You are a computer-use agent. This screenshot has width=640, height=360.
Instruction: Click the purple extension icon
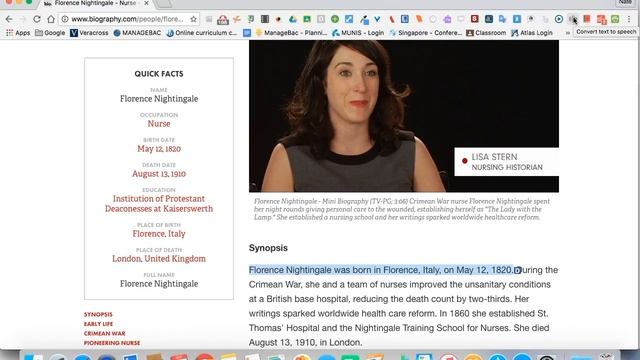[447, 19]
